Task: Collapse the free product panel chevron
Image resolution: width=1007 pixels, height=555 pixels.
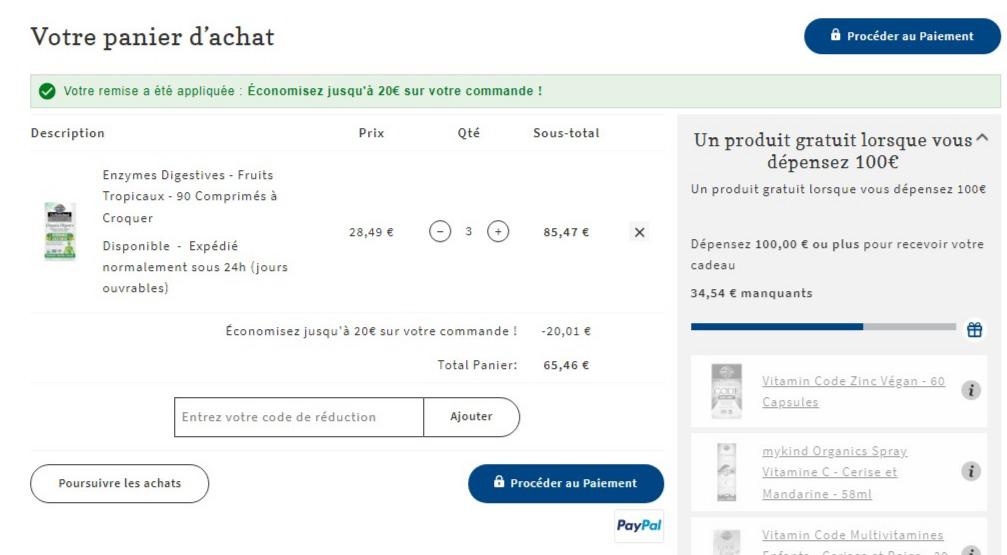Action: tap(982, 138)
